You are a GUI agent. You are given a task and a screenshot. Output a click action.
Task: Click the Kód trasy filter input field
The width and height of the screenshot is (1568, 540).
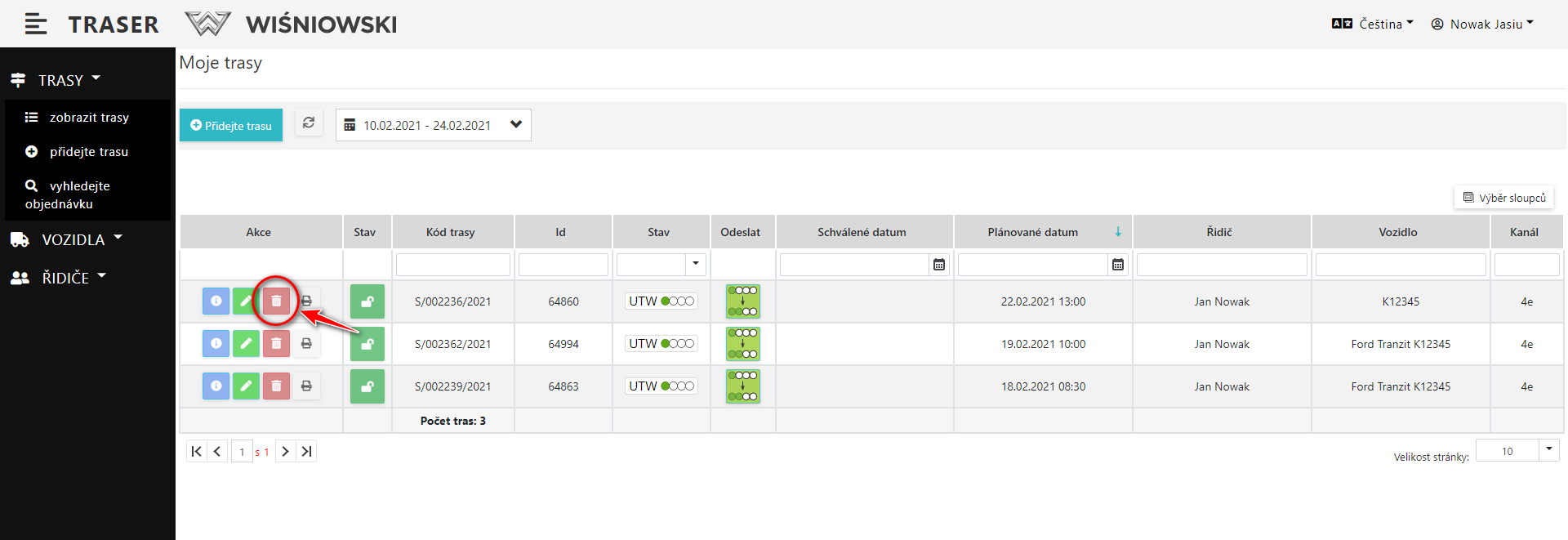click(x=453, y=265)
